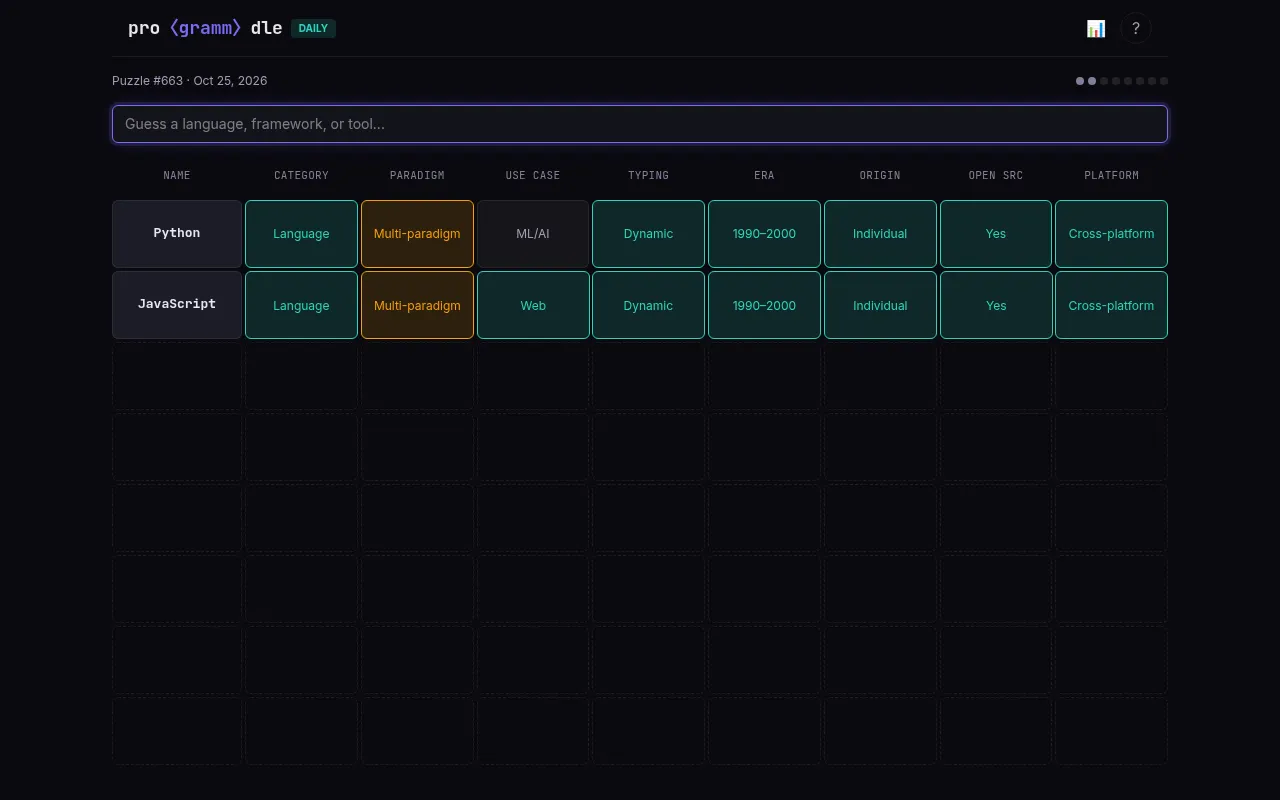Click JavaScript's Cross-platform cell

click(1111, 305)
